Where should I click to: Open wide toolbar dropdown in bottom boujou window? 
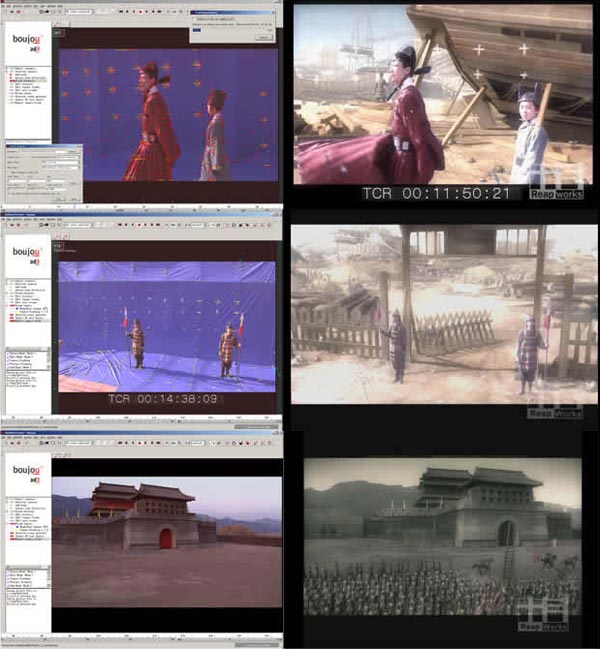tap(78, 443)
